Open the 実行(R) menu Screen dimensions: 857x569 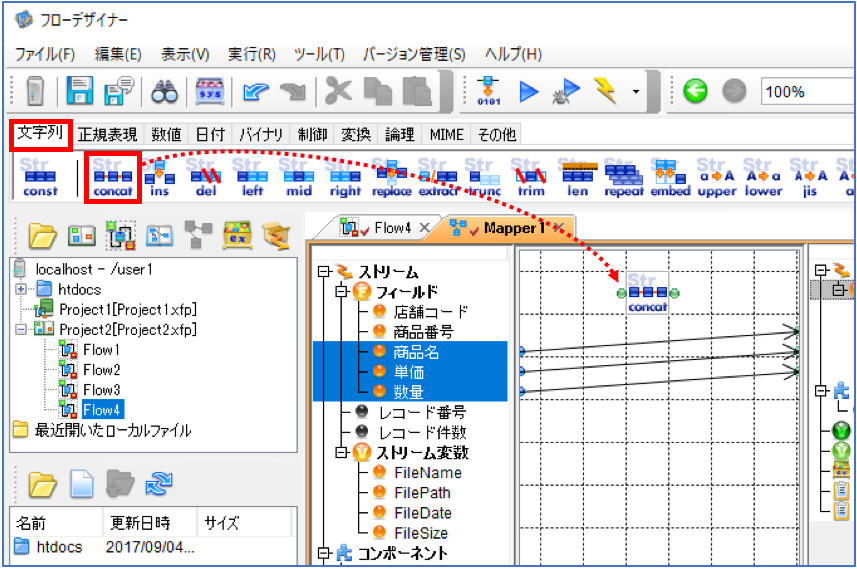click(251, 54)
